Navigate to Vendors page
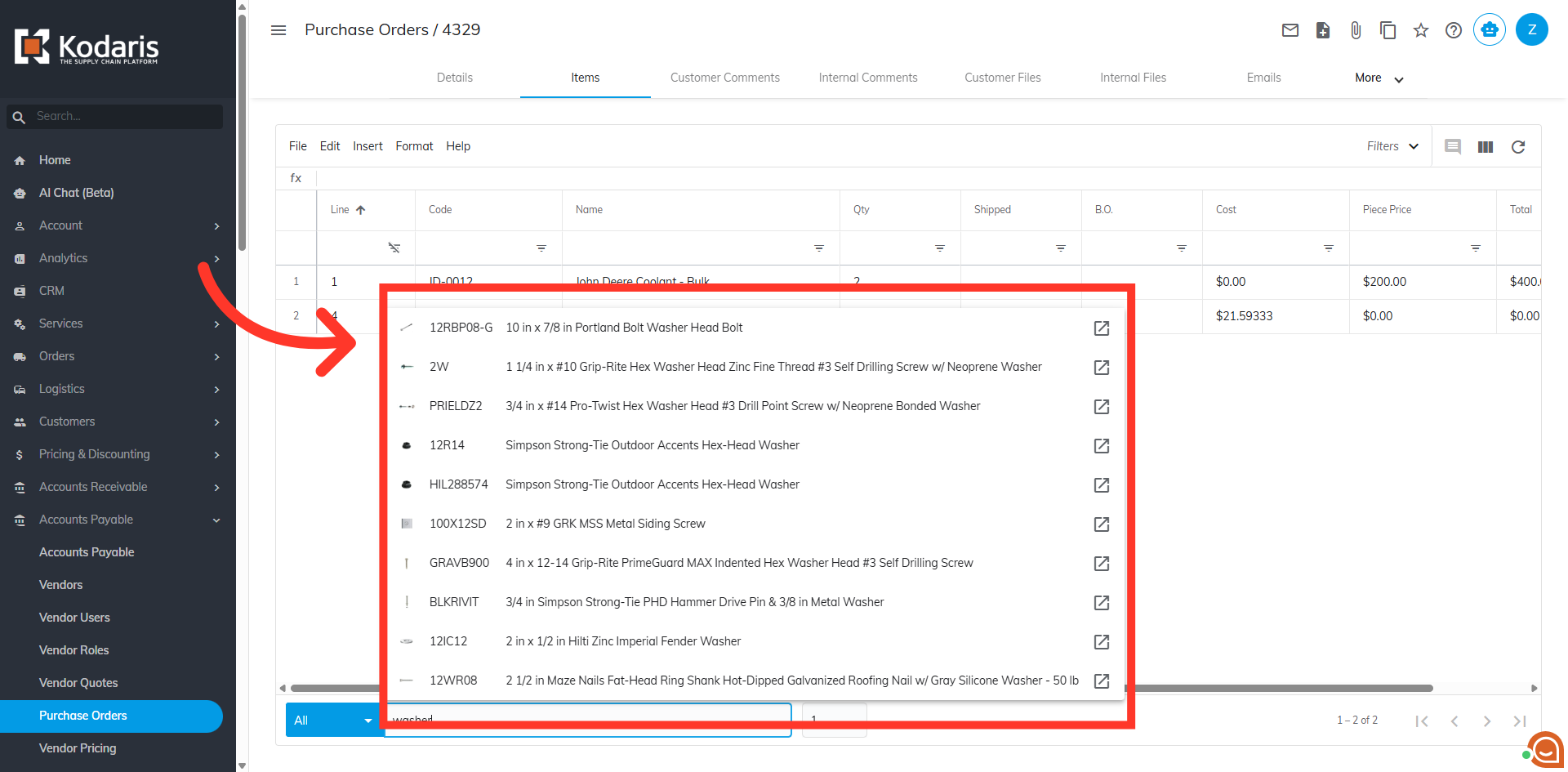 [x=60, y=585]
